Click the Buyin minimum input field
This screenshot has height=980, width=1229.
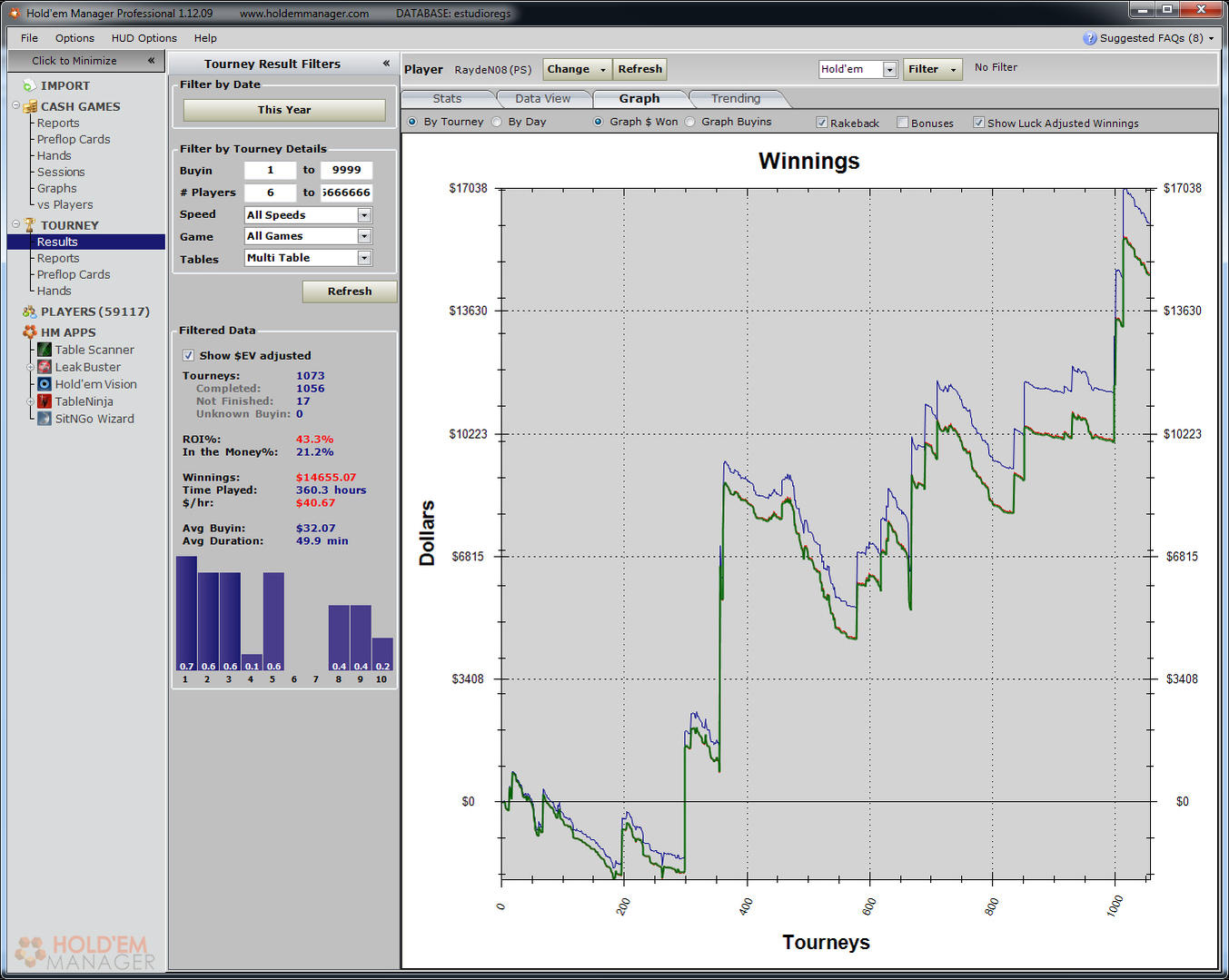coord(270,170)
